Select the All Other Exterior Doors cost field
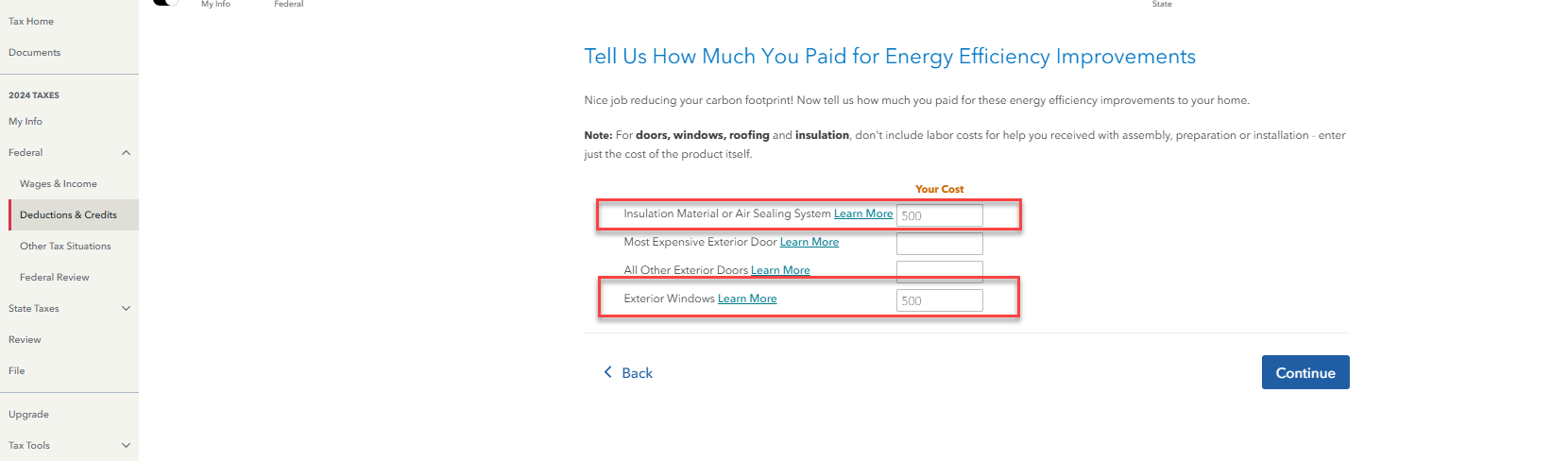1568x461 pixels. (939, 272)
